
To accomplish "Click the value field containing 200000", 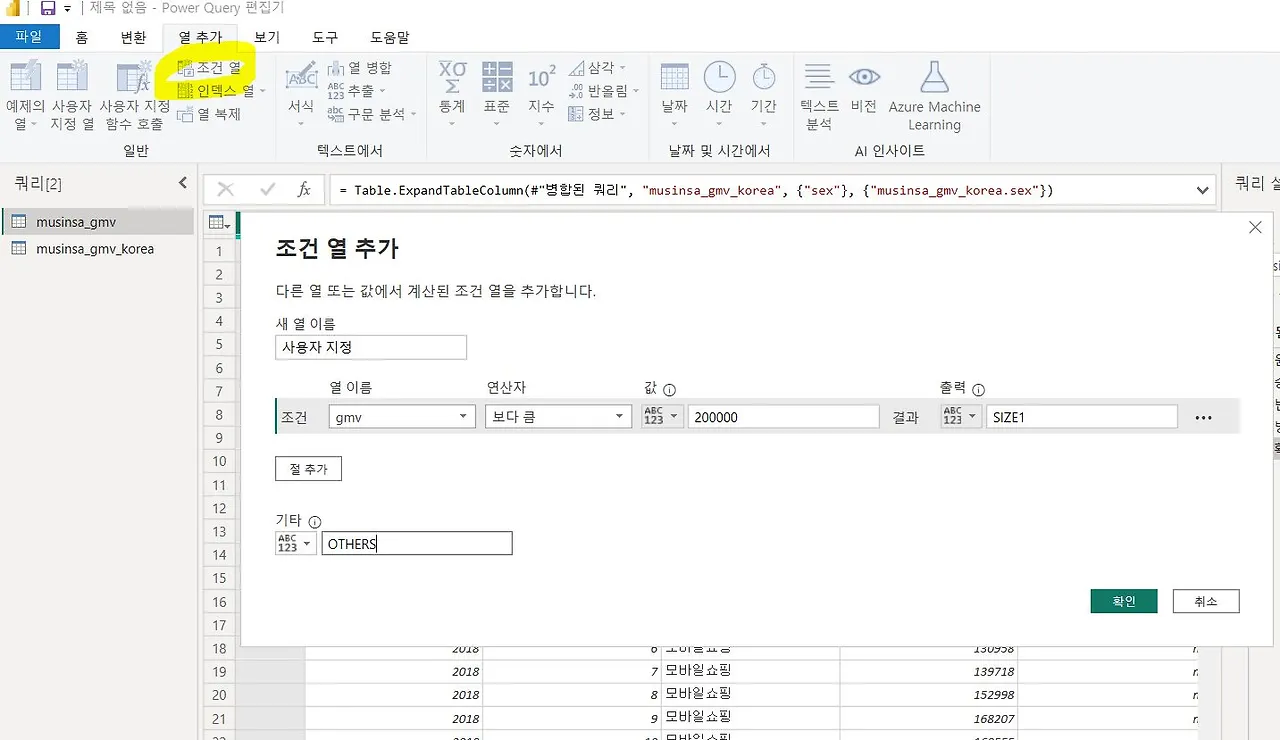I will pyautogui.click(x=783, y=417).
